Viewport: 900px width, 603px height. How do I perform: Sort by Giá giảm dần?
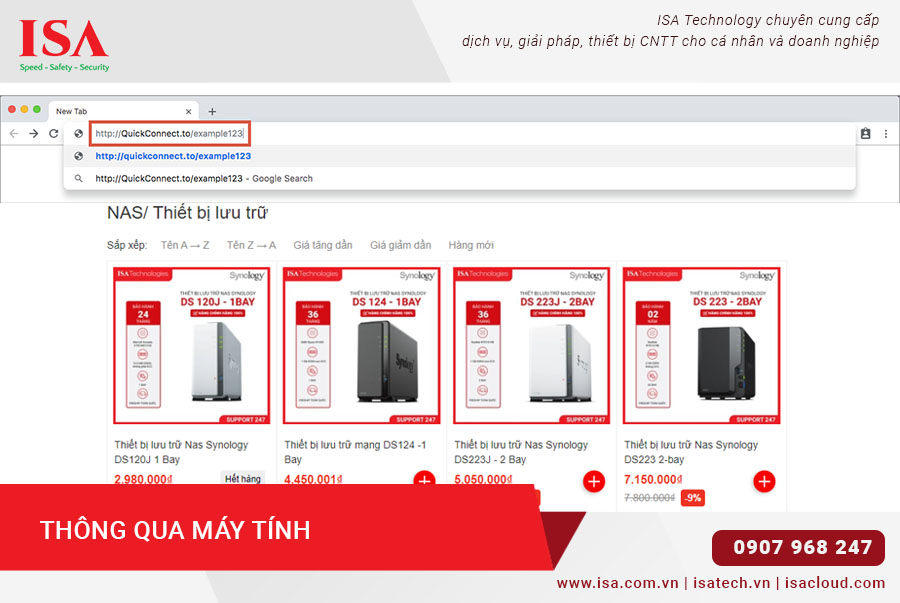pyautogui.click(x=400, y=245)
